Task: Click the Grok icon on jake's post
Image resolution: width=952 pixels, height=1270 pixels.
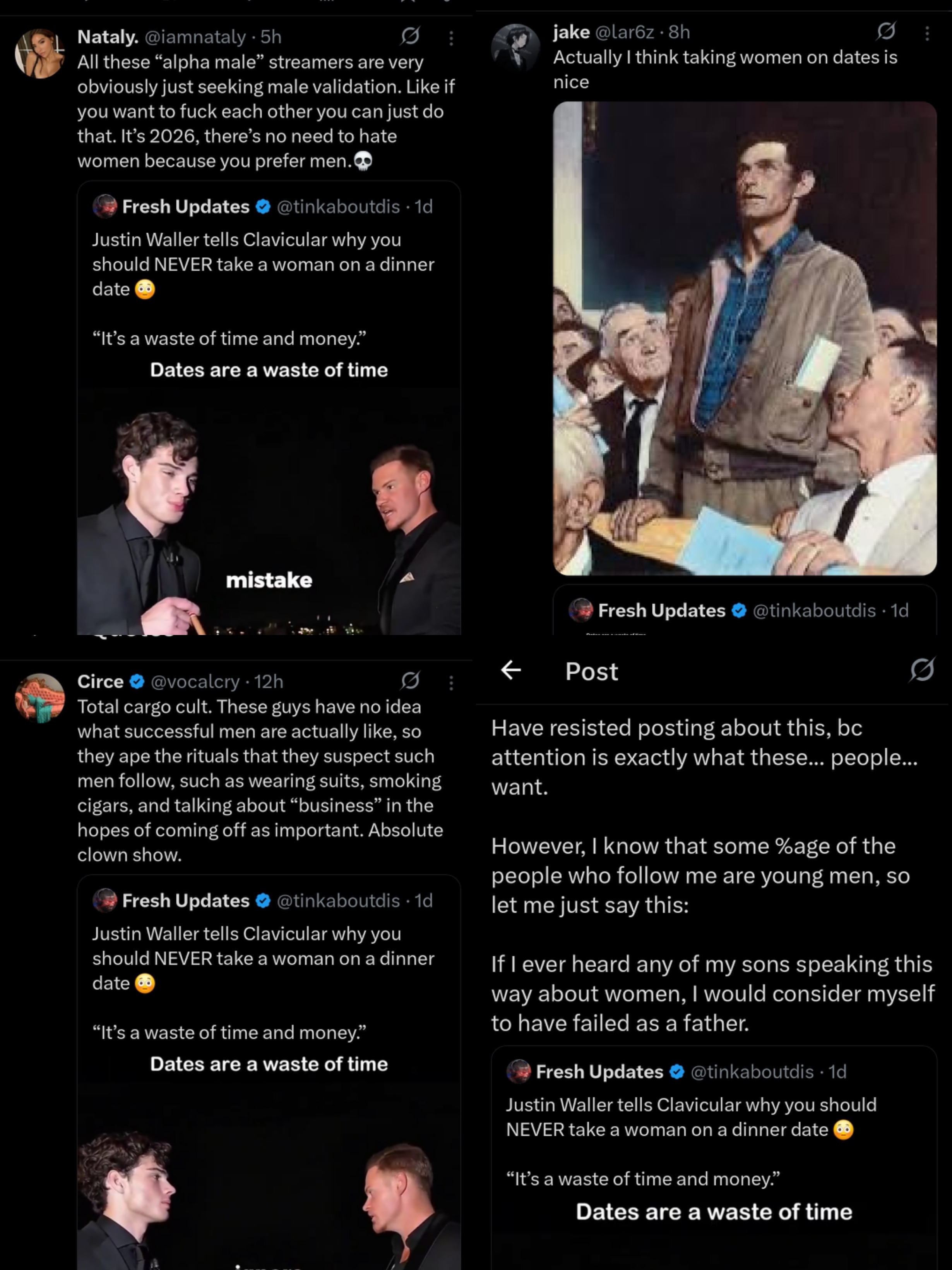Action: tap(886, 31)
